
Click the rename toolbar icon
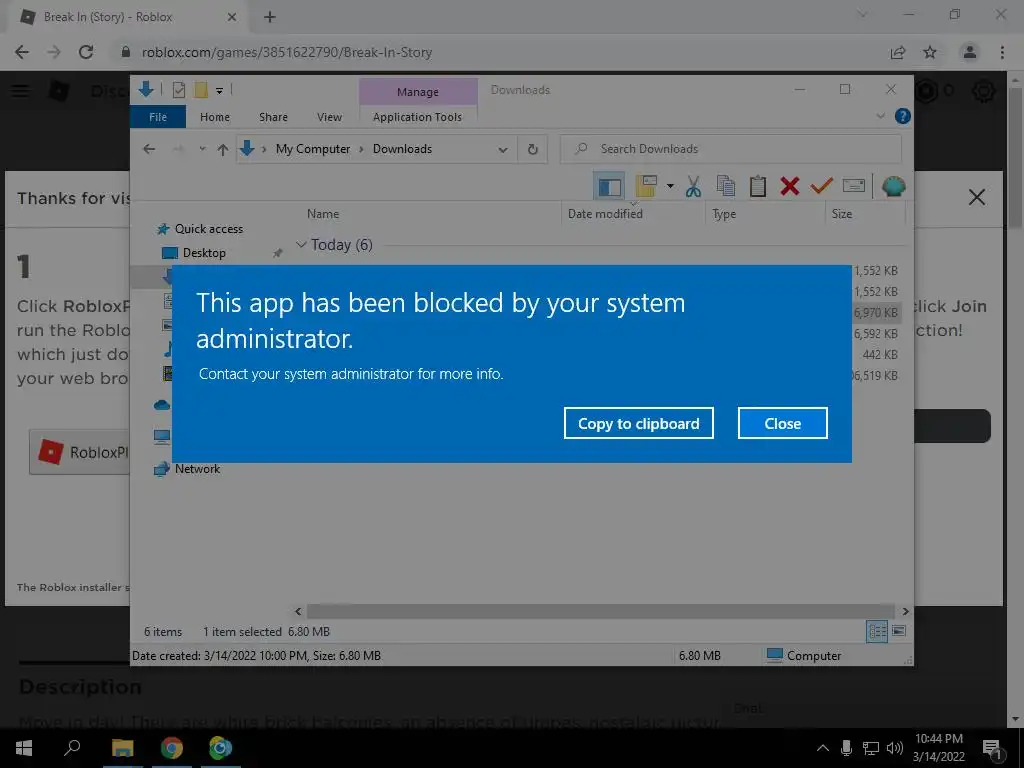coord(854,185)
